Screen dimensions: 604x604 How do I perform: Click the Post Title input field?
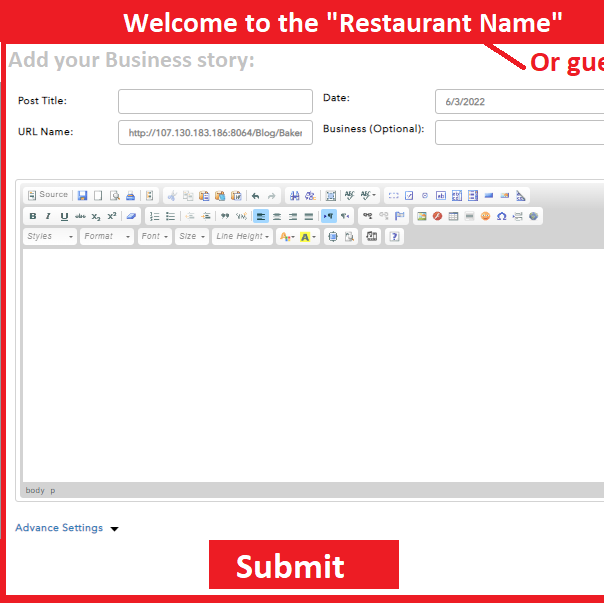click(214, 102)
